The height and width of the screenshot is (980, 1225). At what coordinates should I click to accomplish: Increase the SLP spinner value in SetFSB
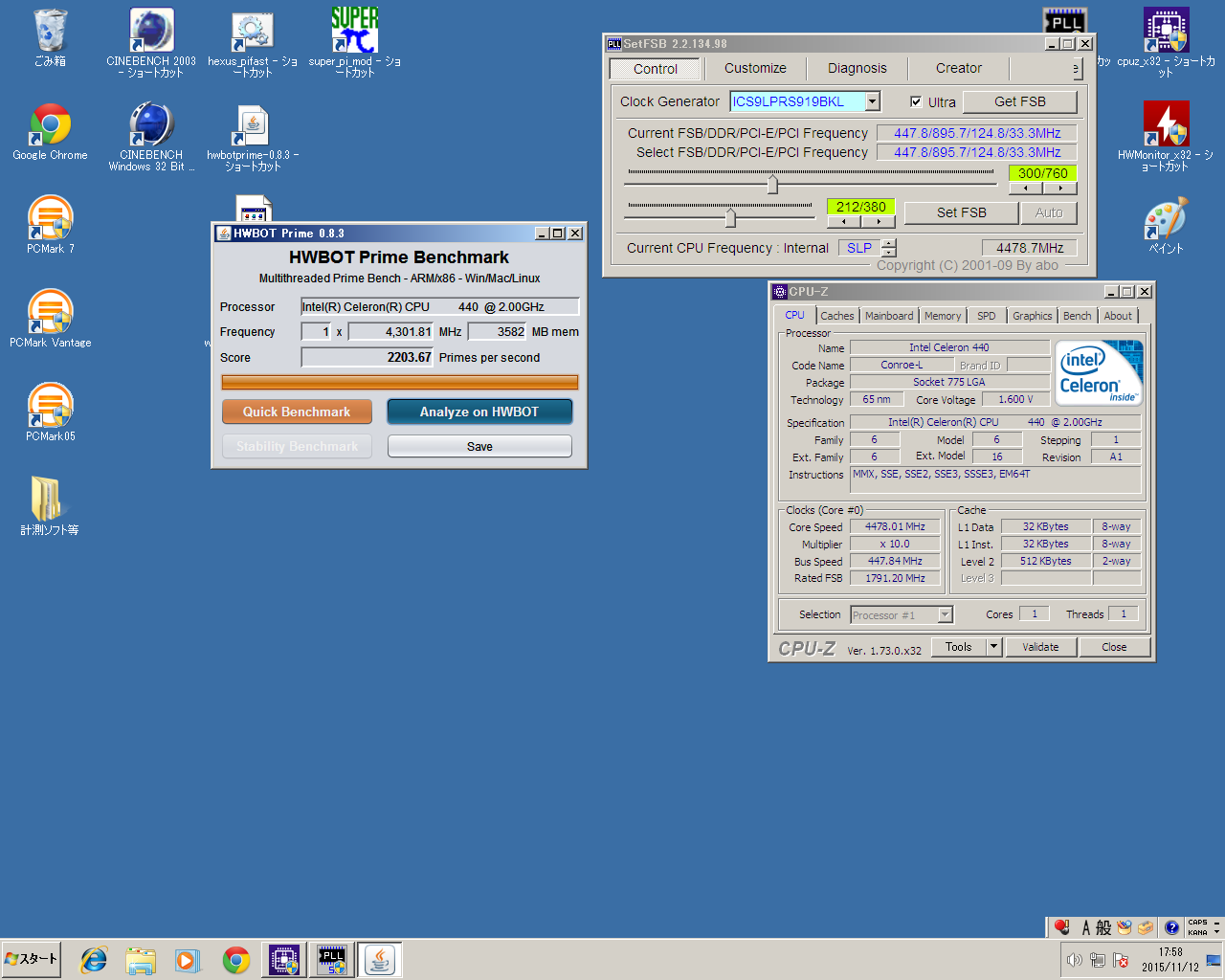coord(889,242)
